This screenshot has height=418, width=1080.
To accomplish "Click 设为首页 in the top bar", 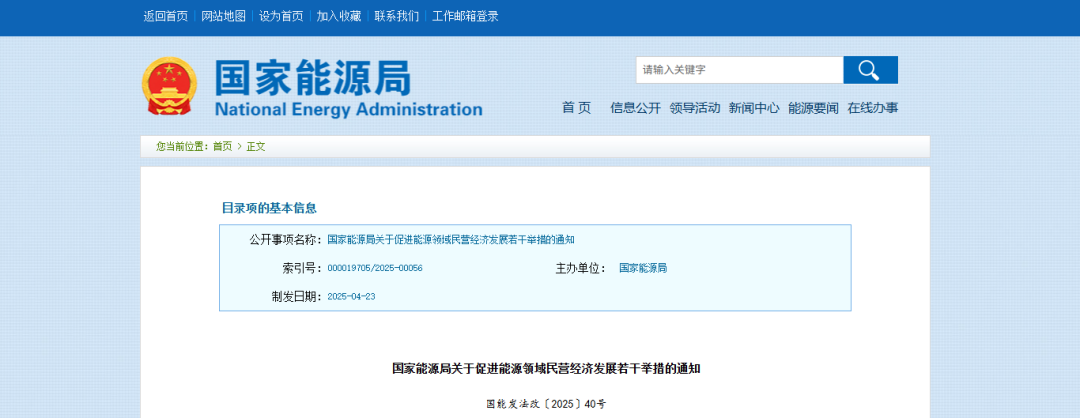I will click(281, 16).
